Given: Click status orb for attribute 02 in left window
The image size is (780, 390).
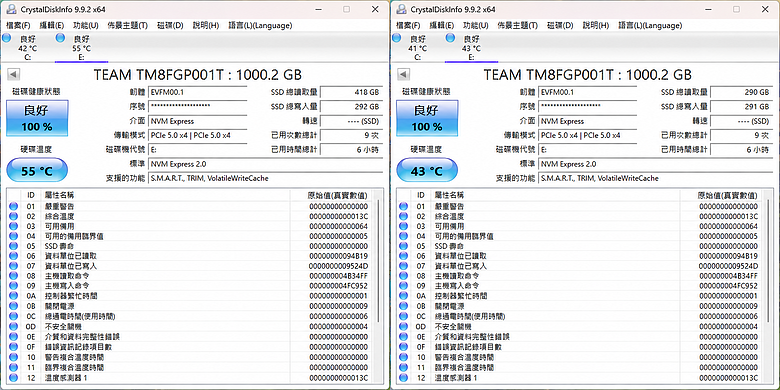Looking at the screenshot, I should [13, 216].
